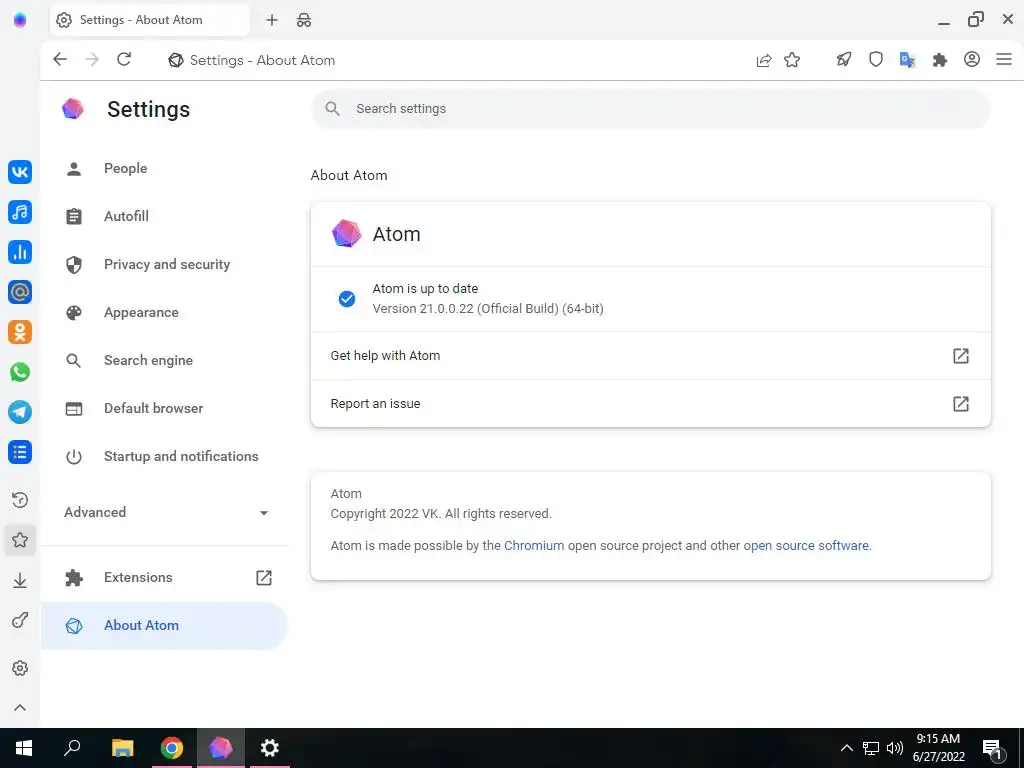Open the VK Music sidebar icon
Viewport: 1024px width, 768px height.
point(20,212)
